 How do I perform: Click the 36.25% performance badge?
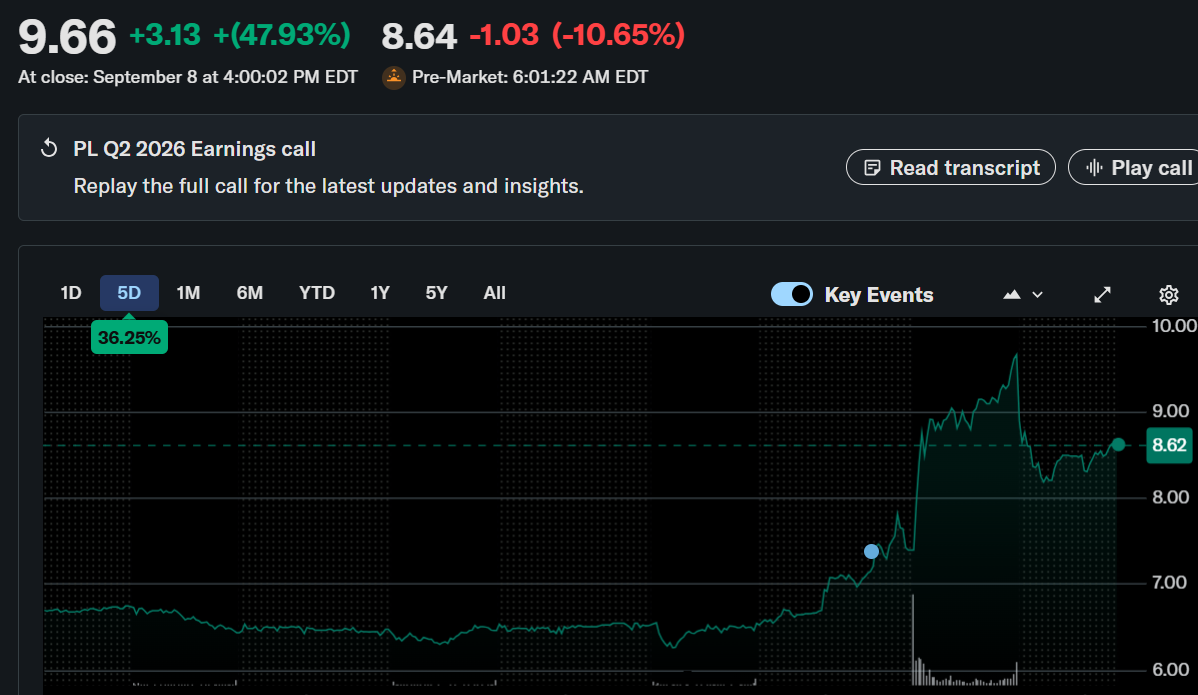pyautogui.click(x=129, y=338)
